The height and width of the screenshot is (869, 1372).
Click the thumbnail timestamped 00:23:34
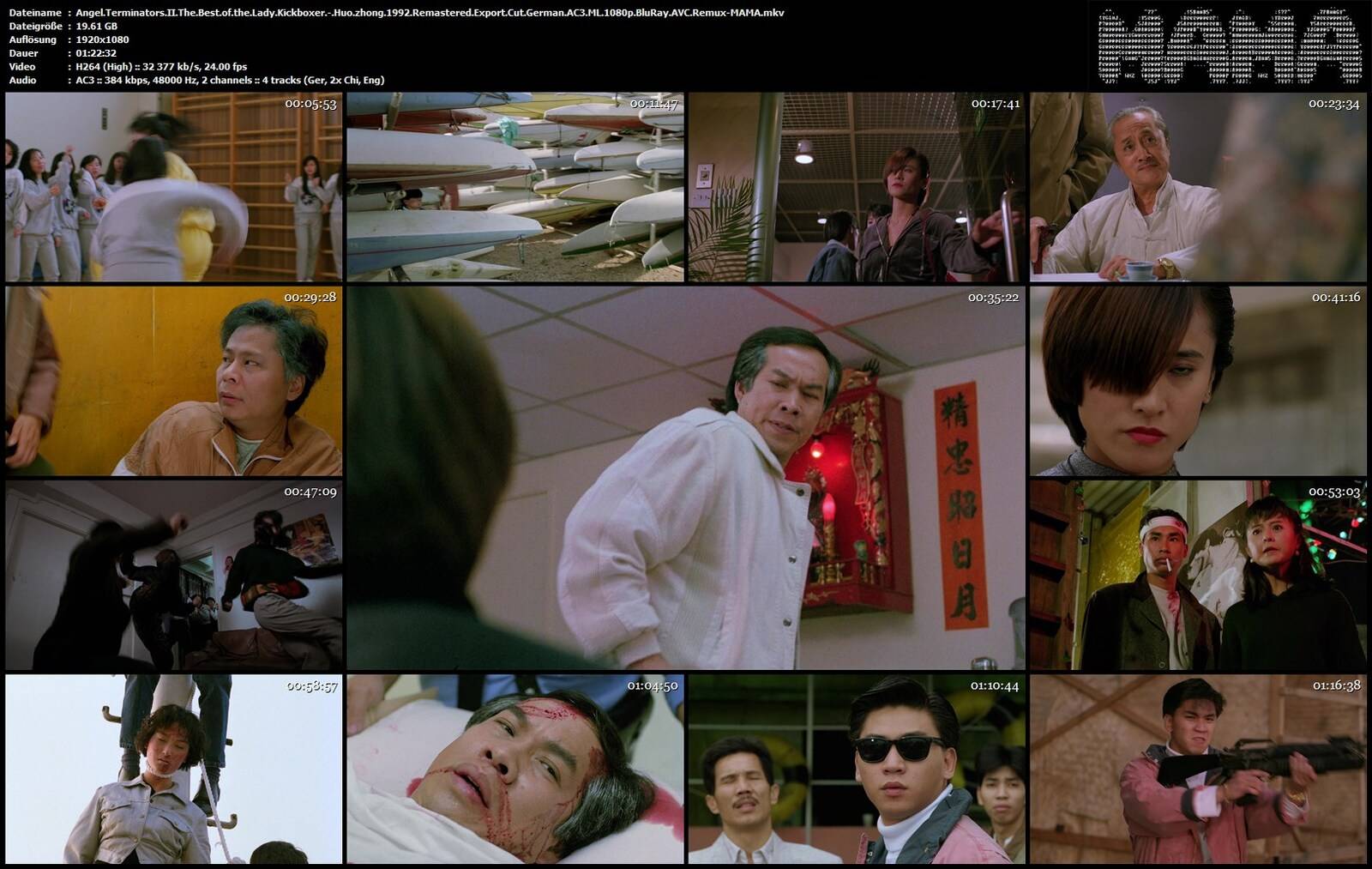coord(1198,187)
